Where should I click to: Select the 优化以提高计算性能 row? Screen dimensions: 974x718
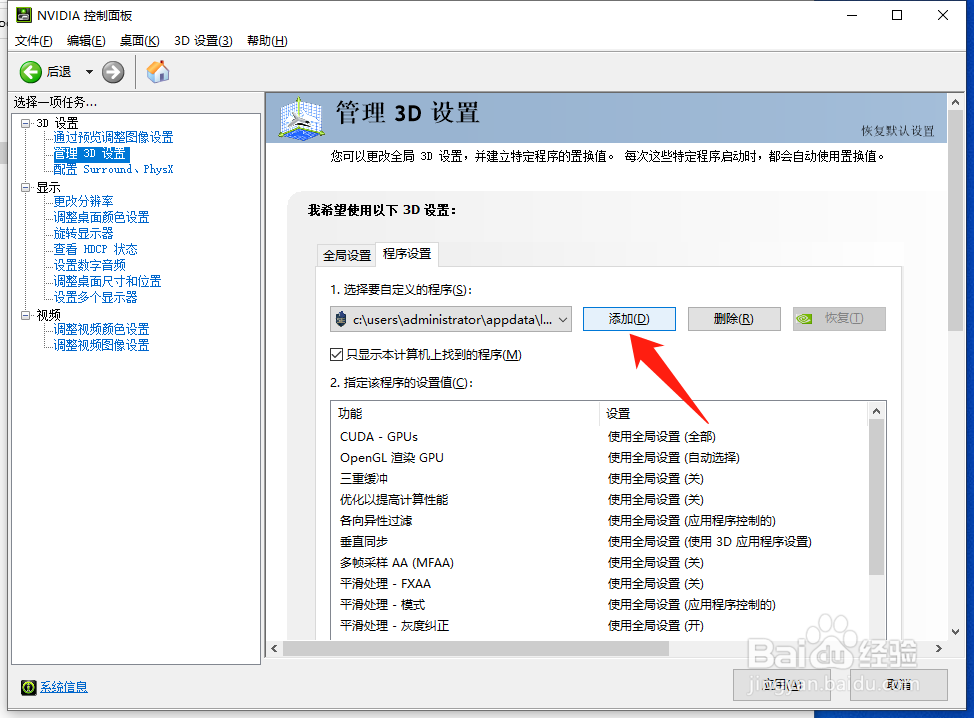[x=599, y=500]
